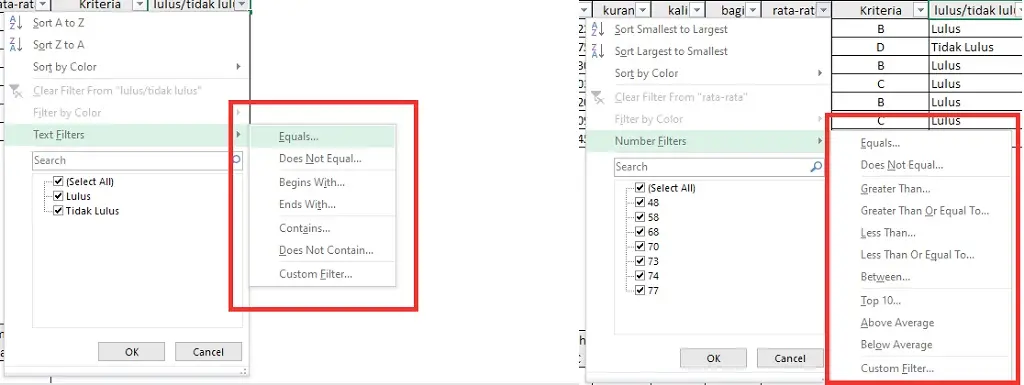Uncheck the 68 value checkbox

(x=640, y=232)
